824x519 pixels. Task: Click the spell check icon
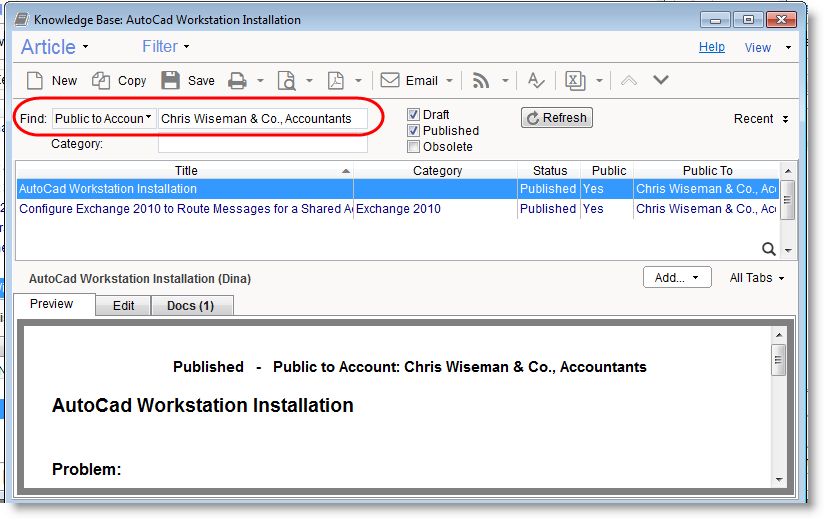coord(536,81)
